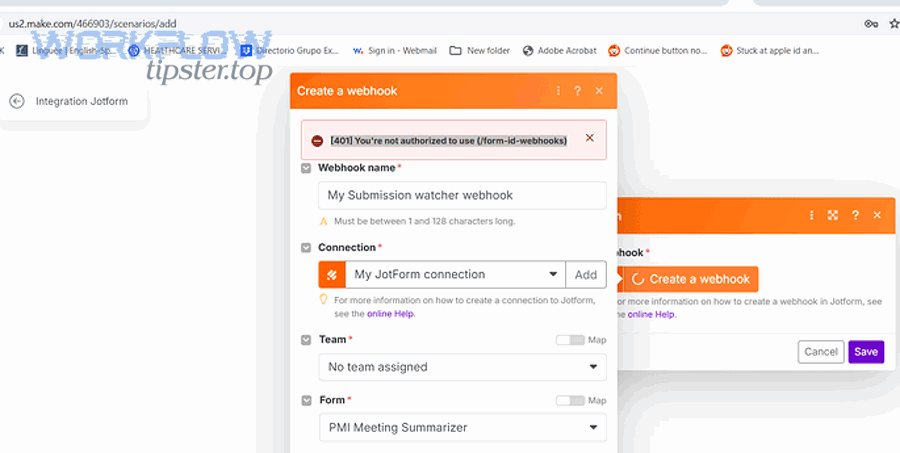The image size is (900, 453).
Task: Open the My JotForm connection dropdown
Action: tap(455, 274)
